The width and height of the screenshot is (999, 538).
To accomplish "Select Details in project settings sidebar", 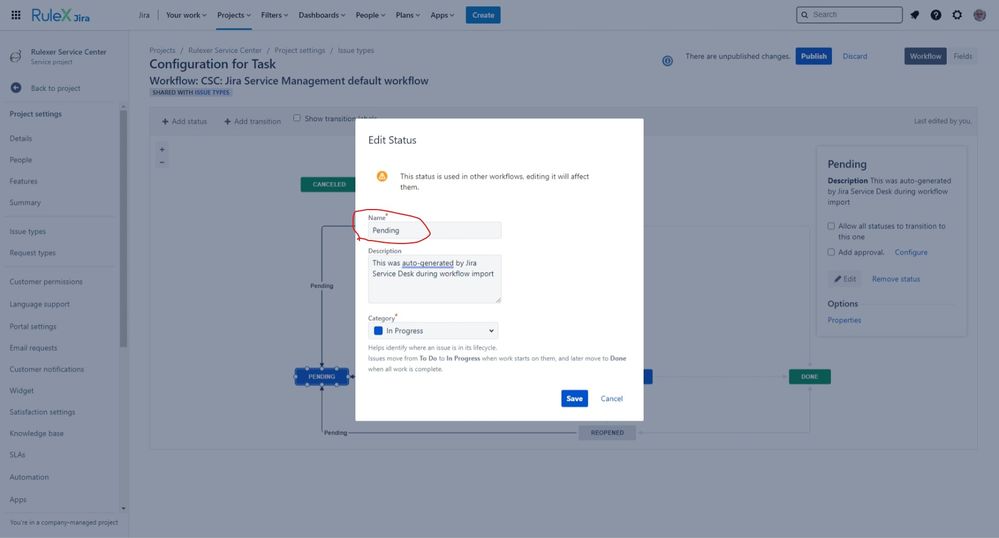I will [x=21, y=138].
